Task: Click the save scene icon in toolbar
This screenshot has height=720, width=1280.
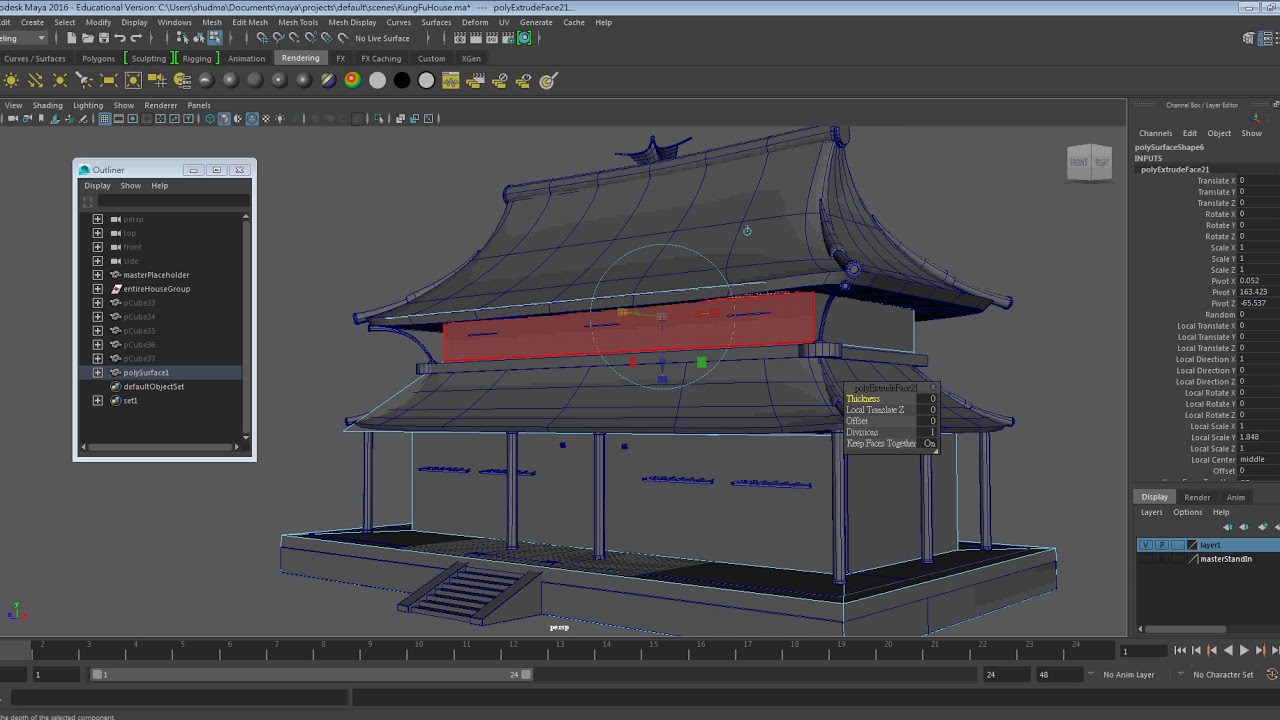Action: pyautogui.click(x=103, y=38)
